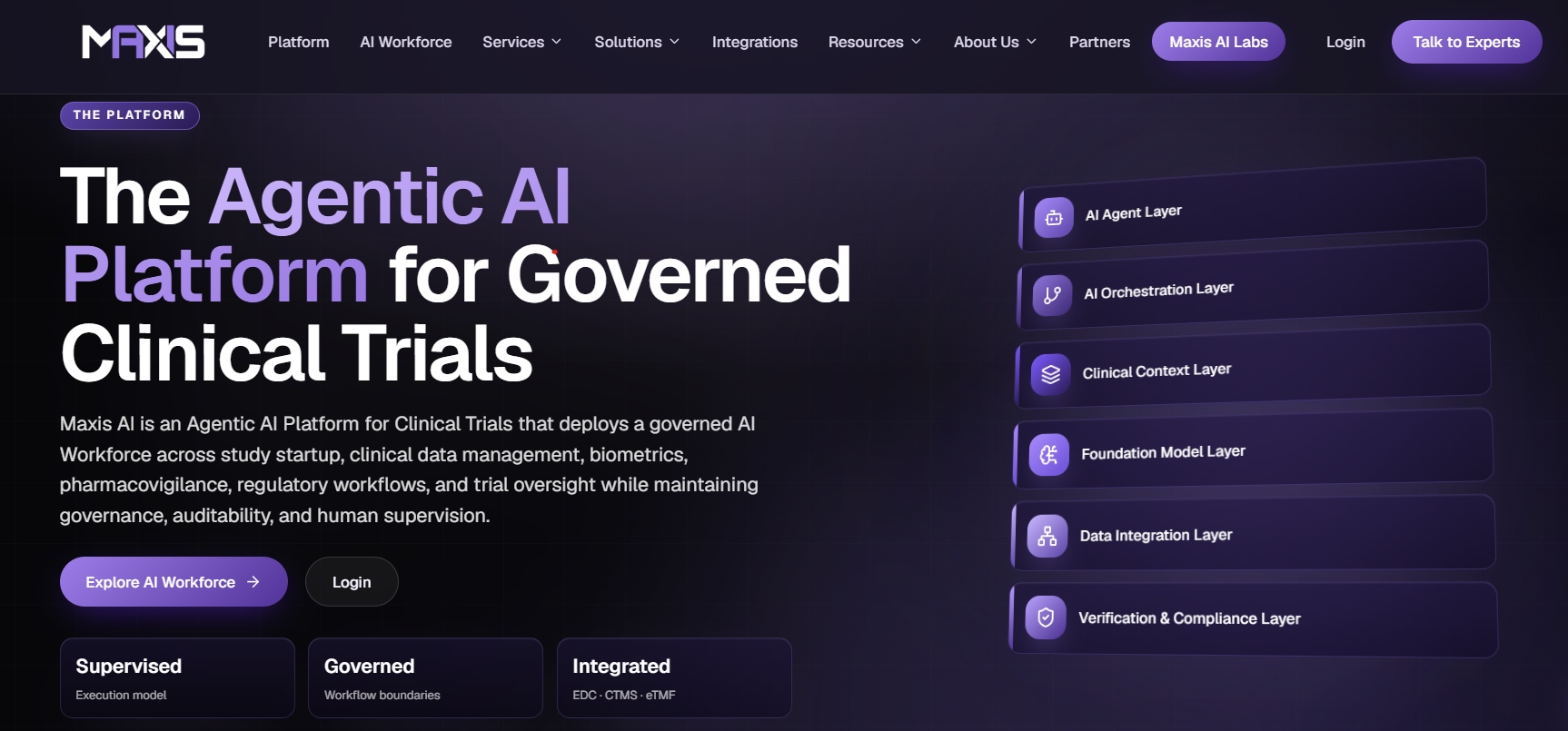Select the Supervised Execution model card
The image size is (1568, 731).
[177, 678]
